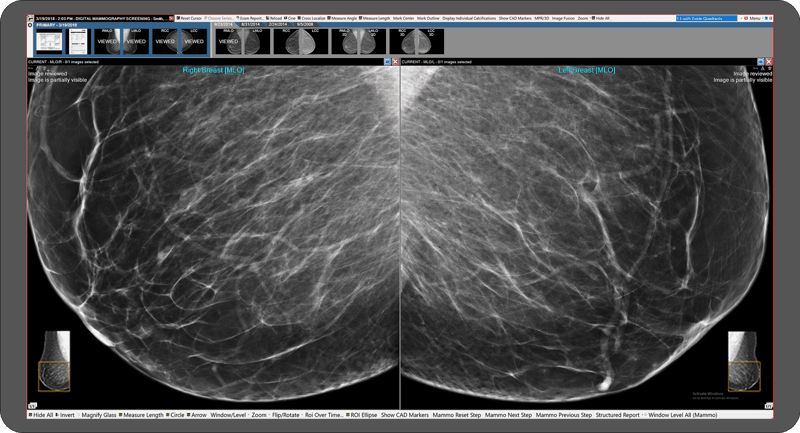Open the Menu in the top-right corner

(752, 18)
